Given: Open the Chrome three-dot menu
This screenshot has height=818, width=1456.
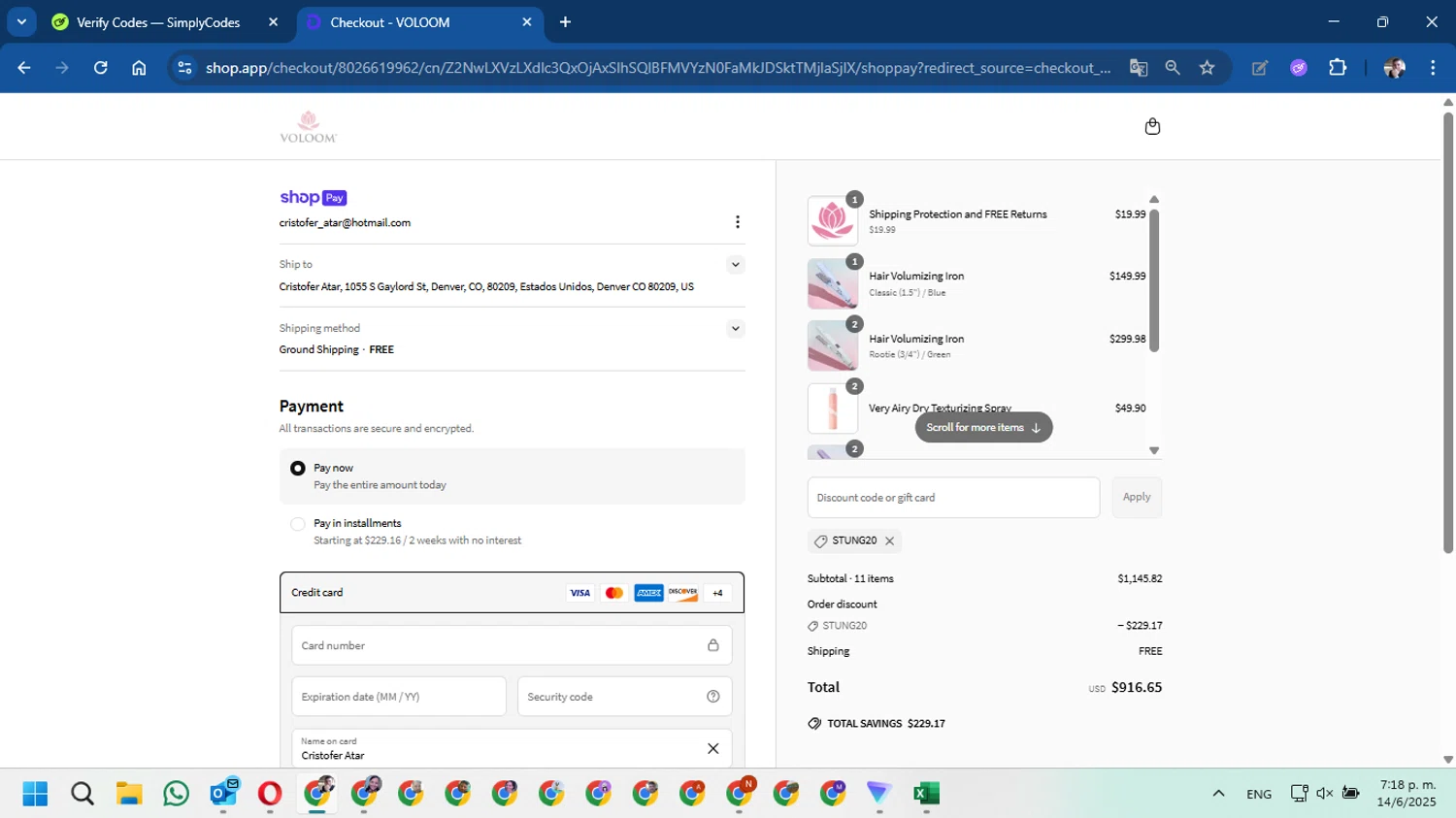Looking at the screenshot, I should coord(1433,68).
